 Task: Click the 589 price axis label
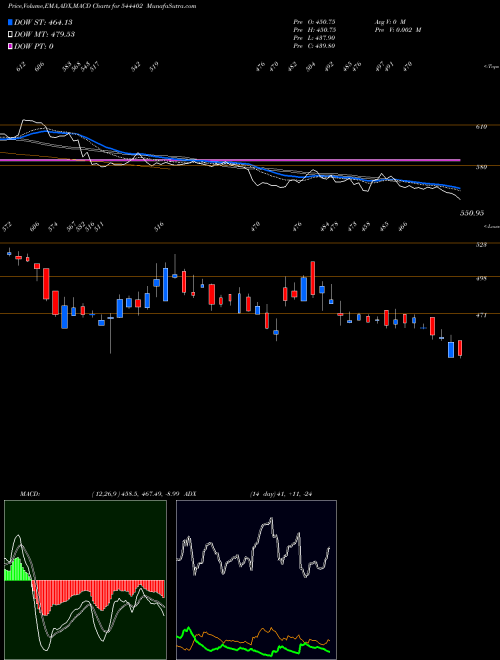(x=482, y=167)
